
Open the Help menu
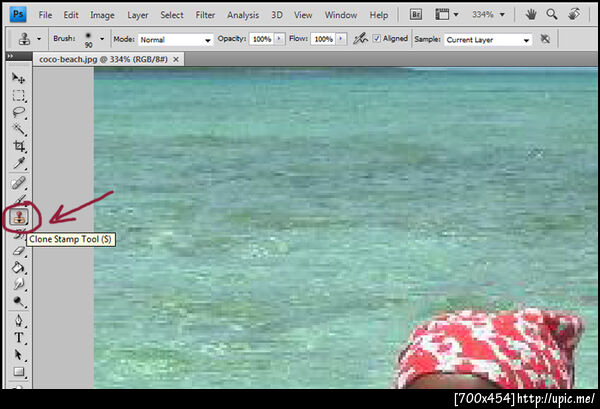[x=379, y=15]
